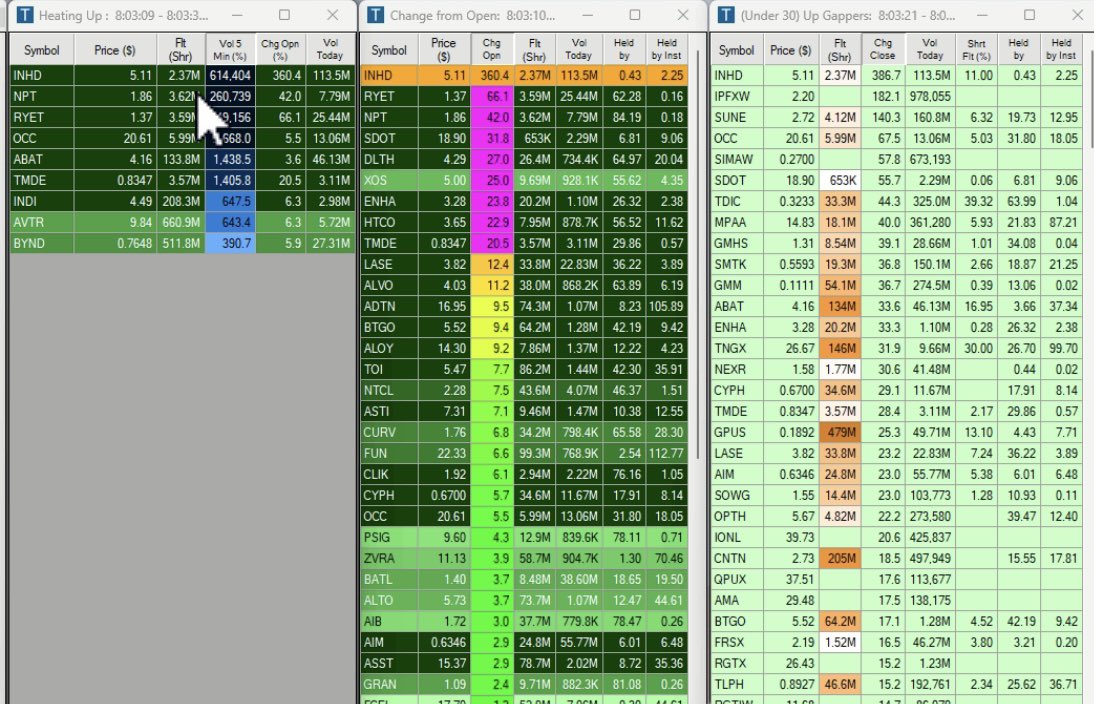Select TOI symbol in Change from Open window

[x=373, y=368]
